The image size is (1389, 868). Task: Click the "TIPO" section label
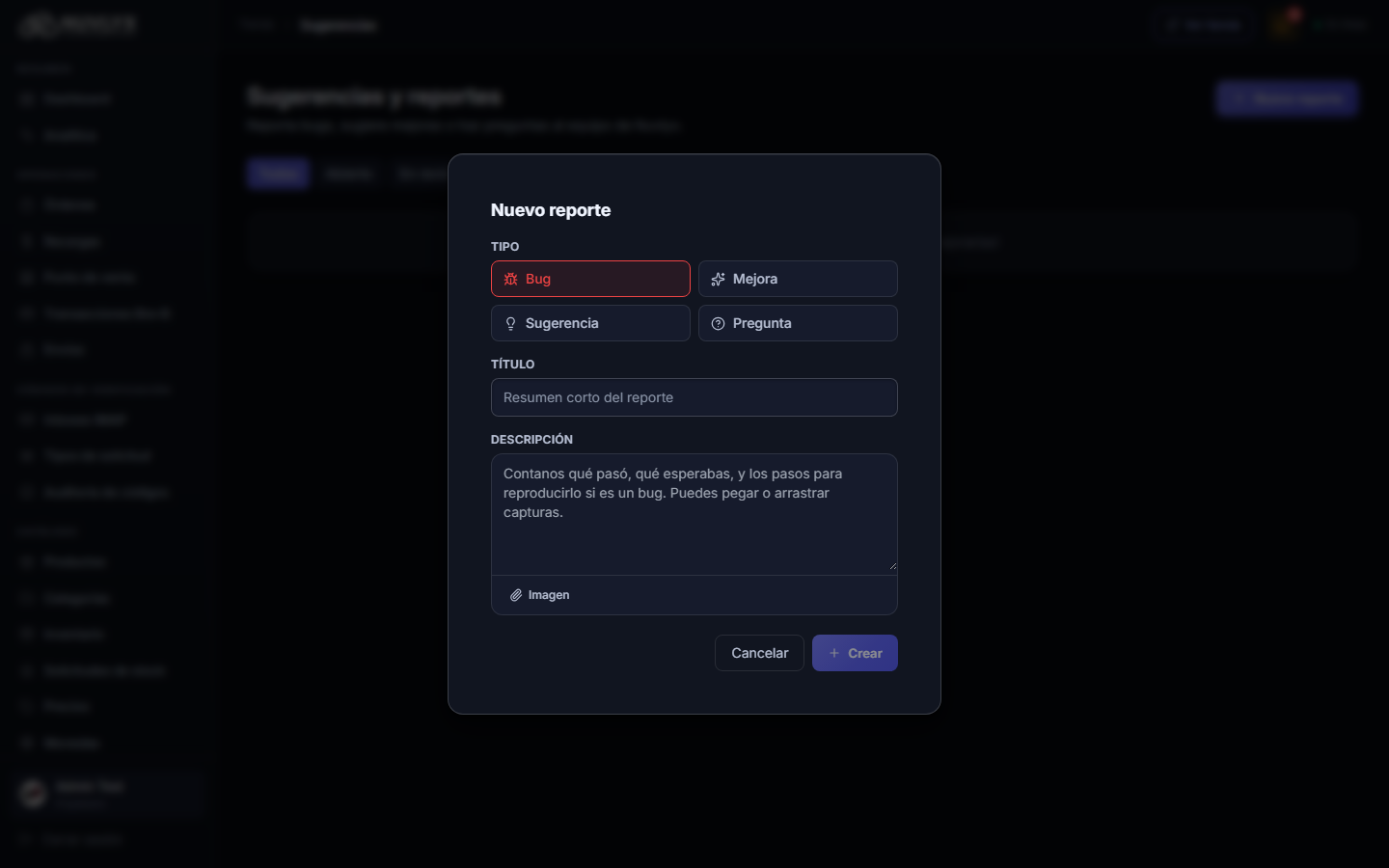coord(505,247)
